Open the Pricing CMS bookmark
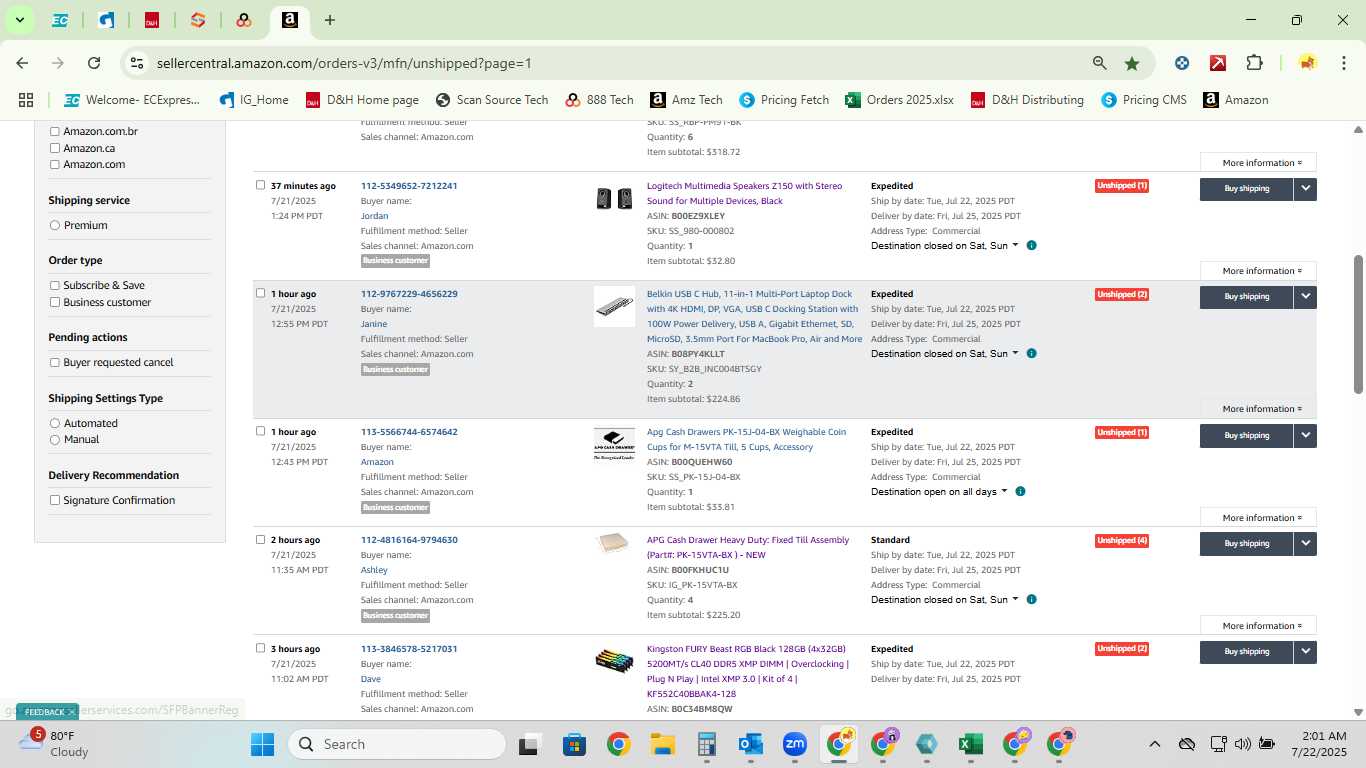Viewport: 1366px width, 768px height. click(x=1143, y=100)
